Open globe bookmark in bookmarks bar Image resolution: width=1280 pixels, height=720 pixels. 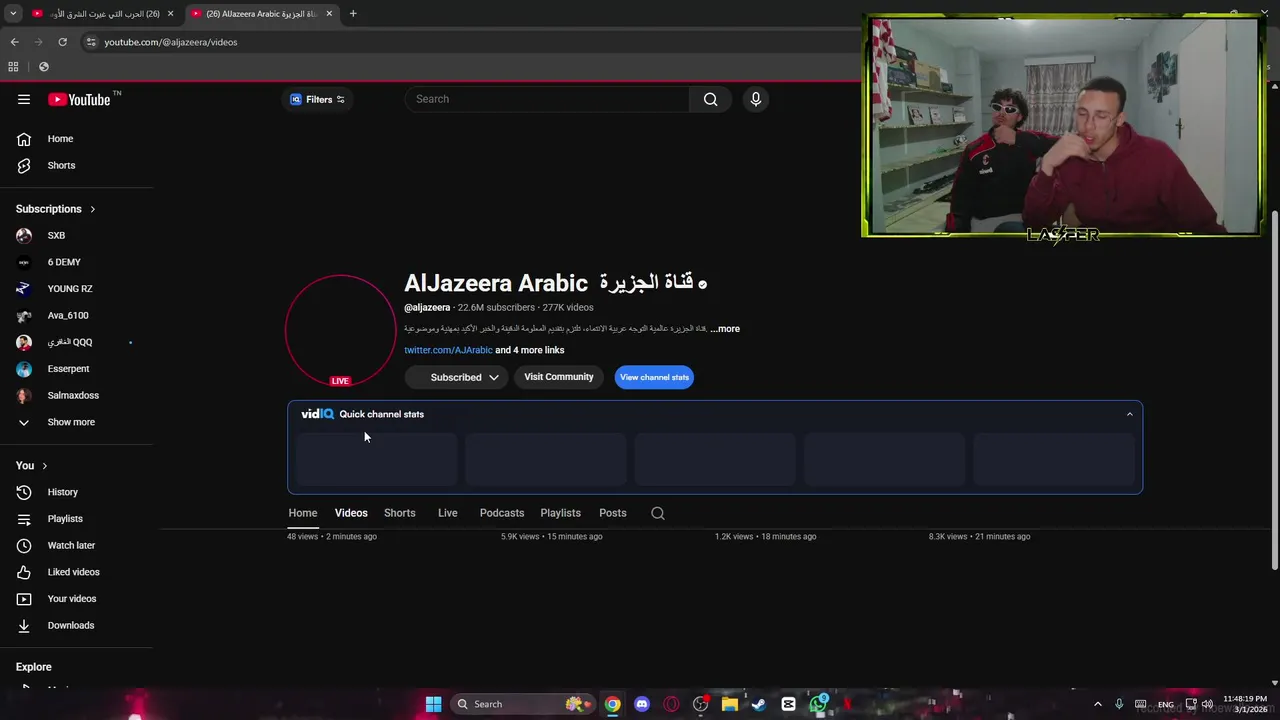[x=44, y=67]
